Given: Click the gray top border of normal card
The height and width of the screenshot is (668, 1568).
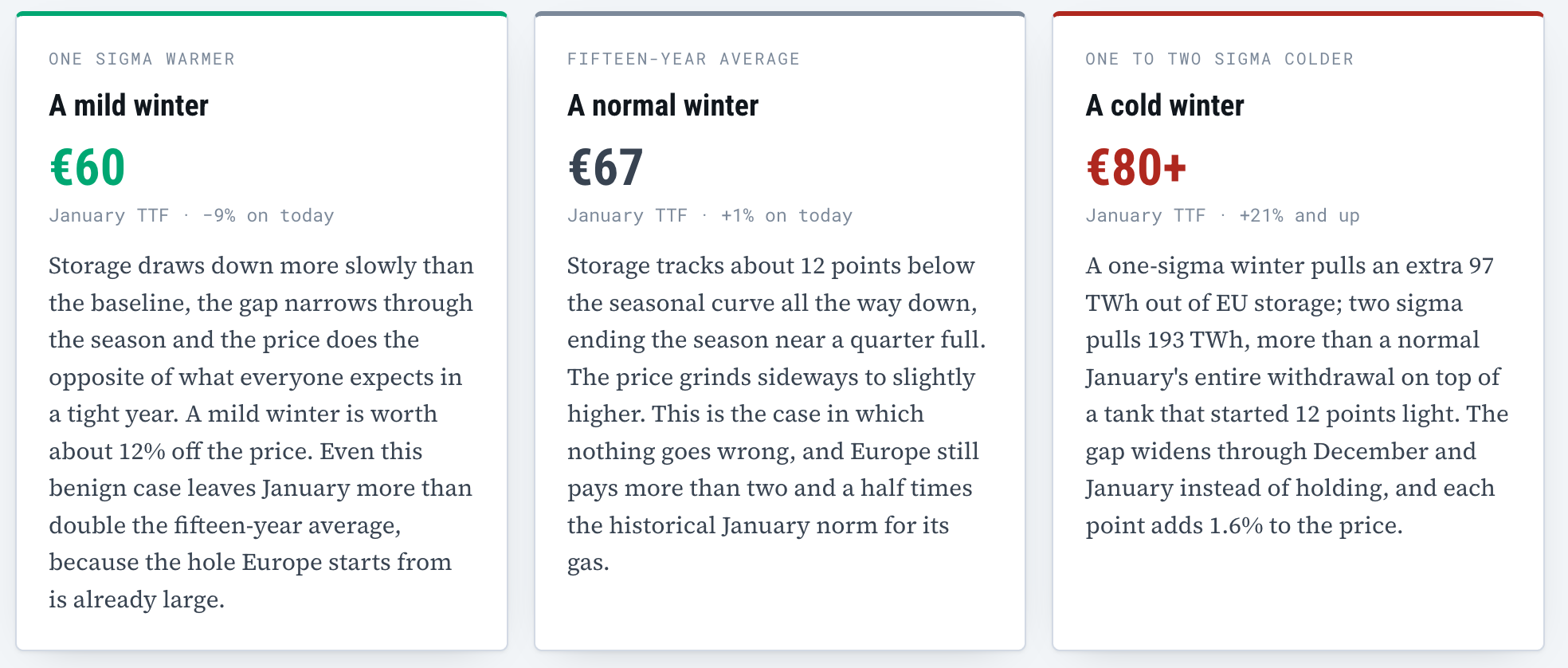Looking at the screenshot, I should (779, 14).
